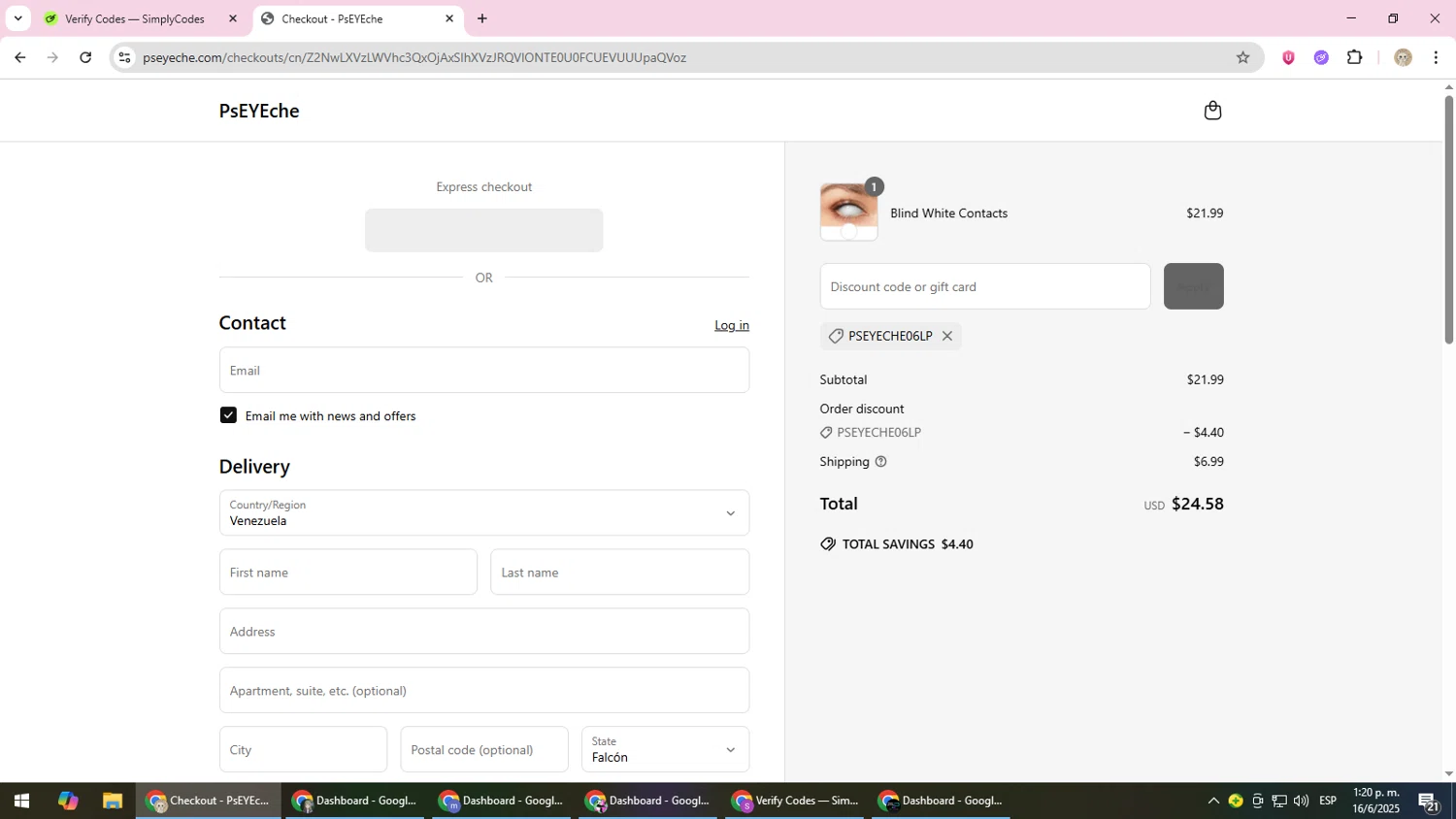Viewport: 1456px width, 819px height.
Task: Open a new browser tab
Action: click(482, 18)
